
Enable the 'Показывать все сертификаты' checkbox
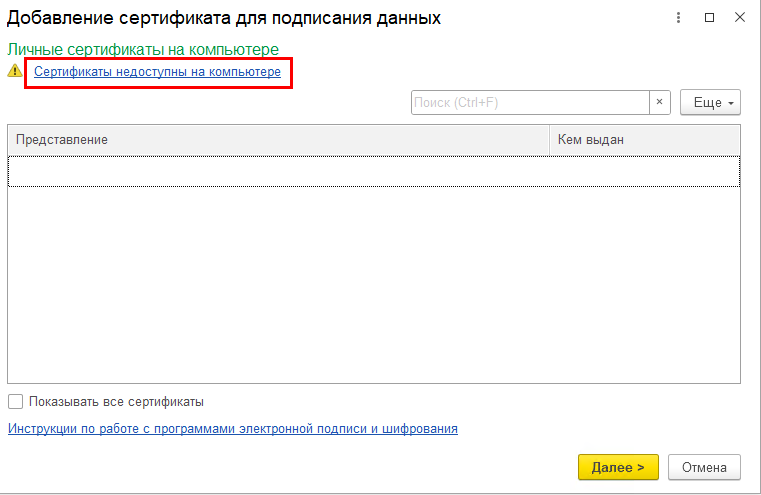pos(15,402)
